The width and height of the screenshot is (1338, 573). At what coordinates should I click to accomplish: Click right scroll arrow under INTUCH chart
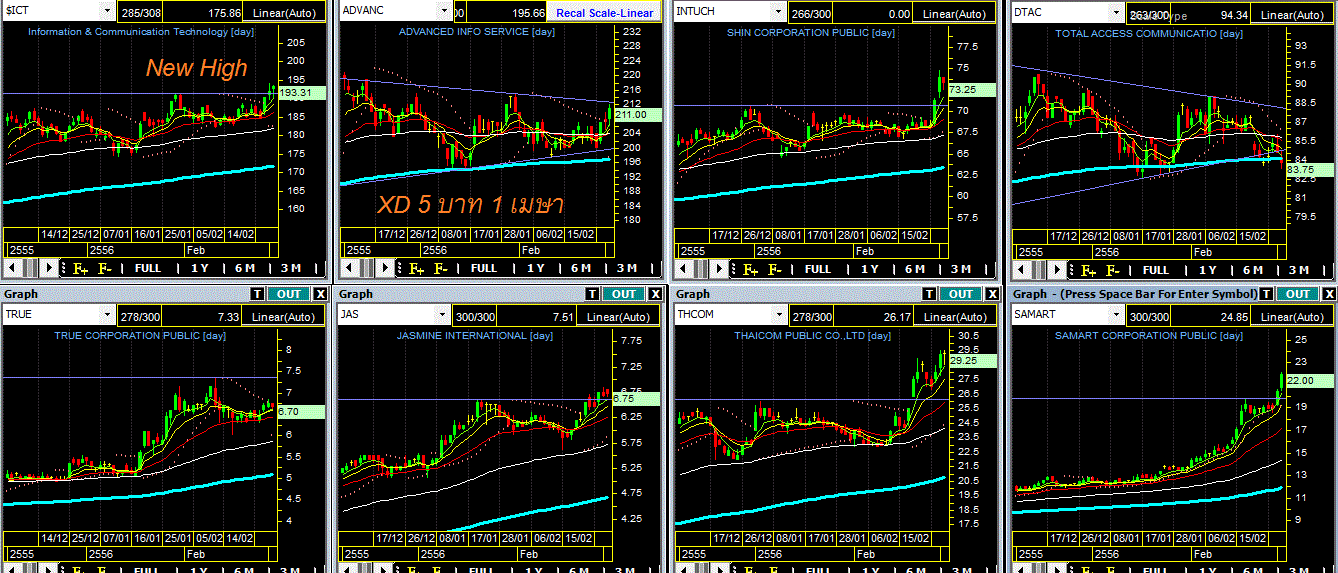coord(719,268)
